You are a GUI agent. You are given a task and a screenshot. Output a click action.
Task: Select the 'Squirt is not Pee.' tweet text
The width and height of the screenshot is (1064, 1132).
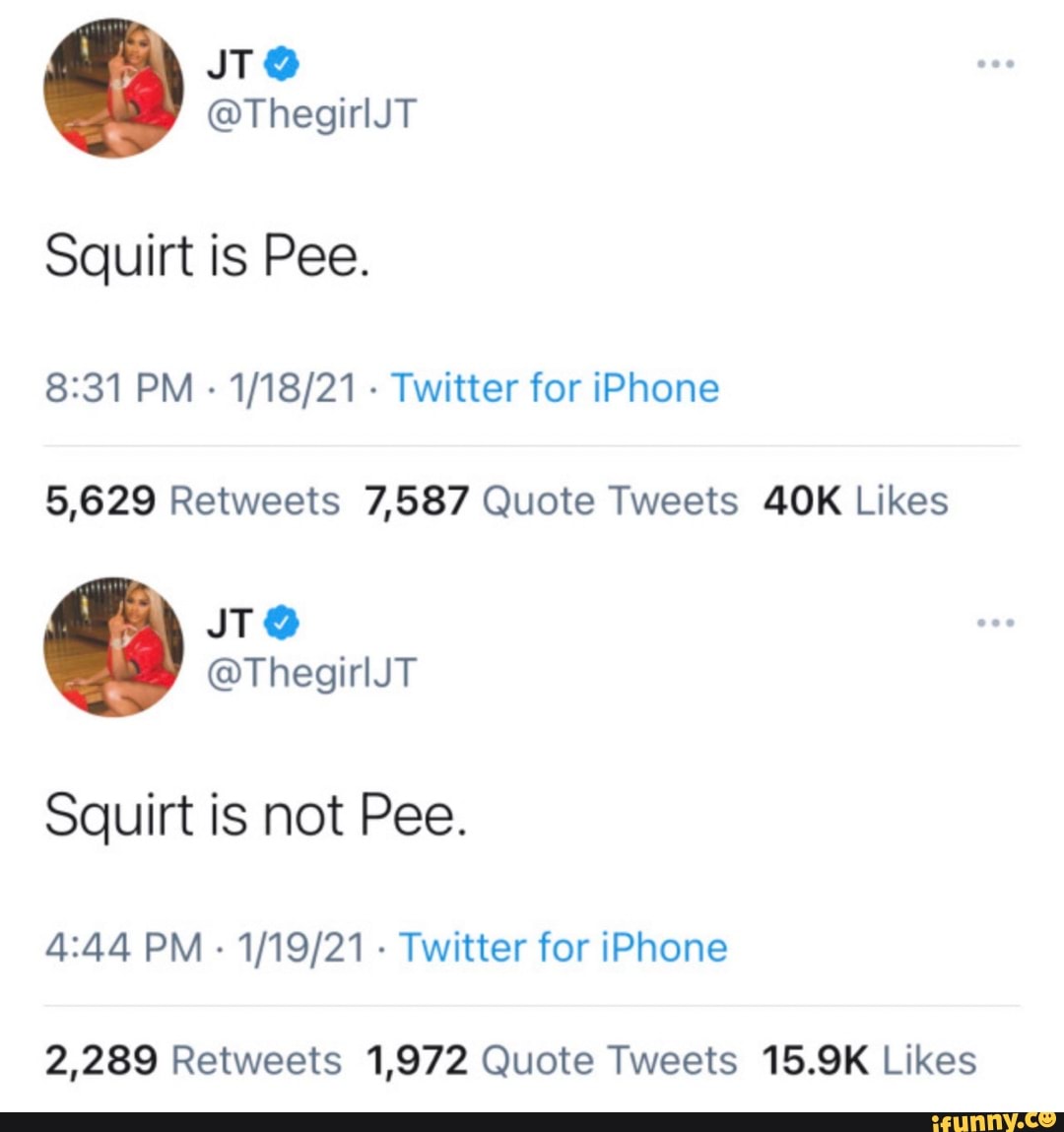pos(254,817)
